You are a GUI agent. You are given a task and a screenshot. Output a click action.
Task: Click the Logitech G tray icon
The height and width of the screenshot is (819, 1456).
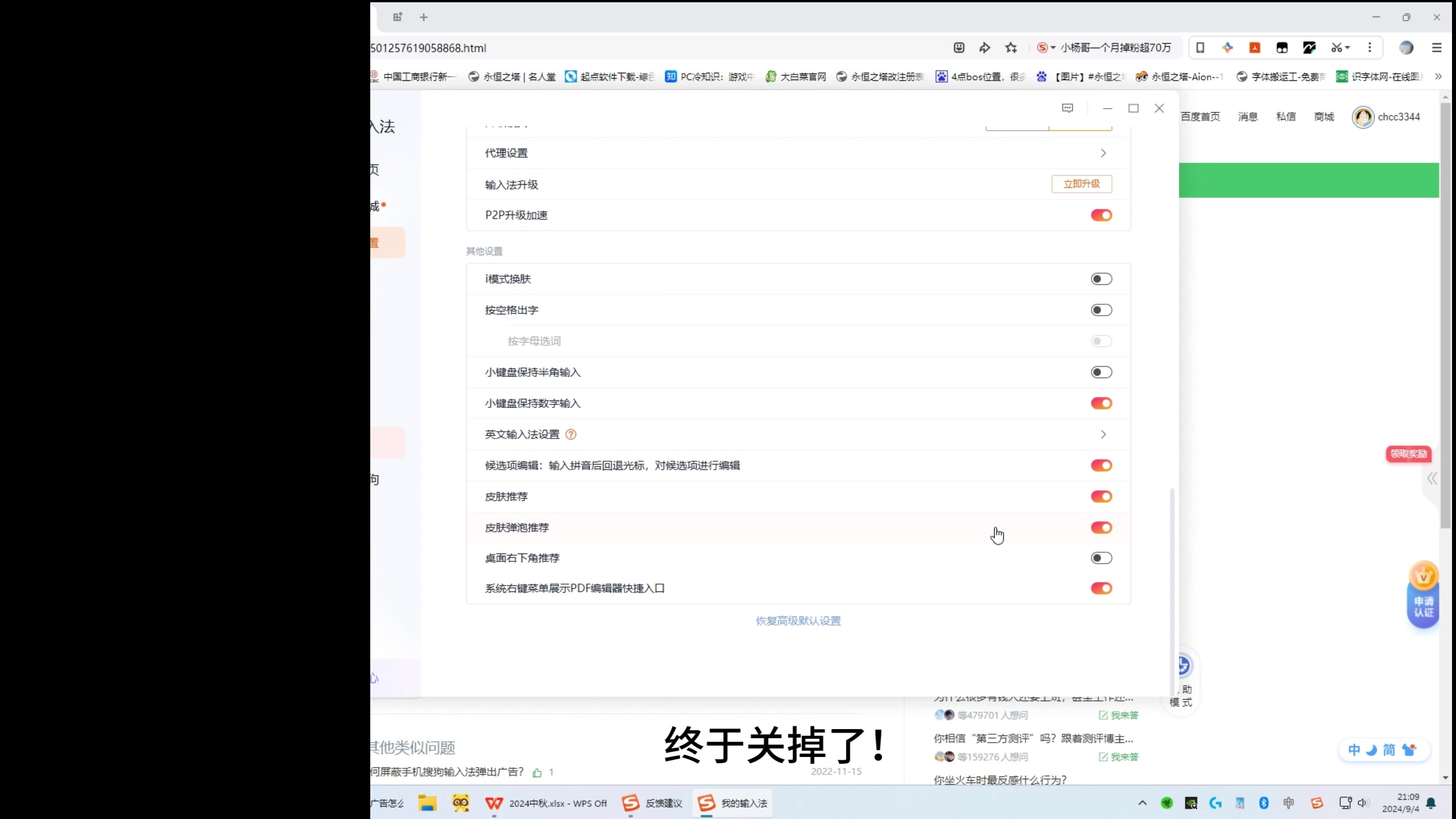click(x=1215, y=803)
